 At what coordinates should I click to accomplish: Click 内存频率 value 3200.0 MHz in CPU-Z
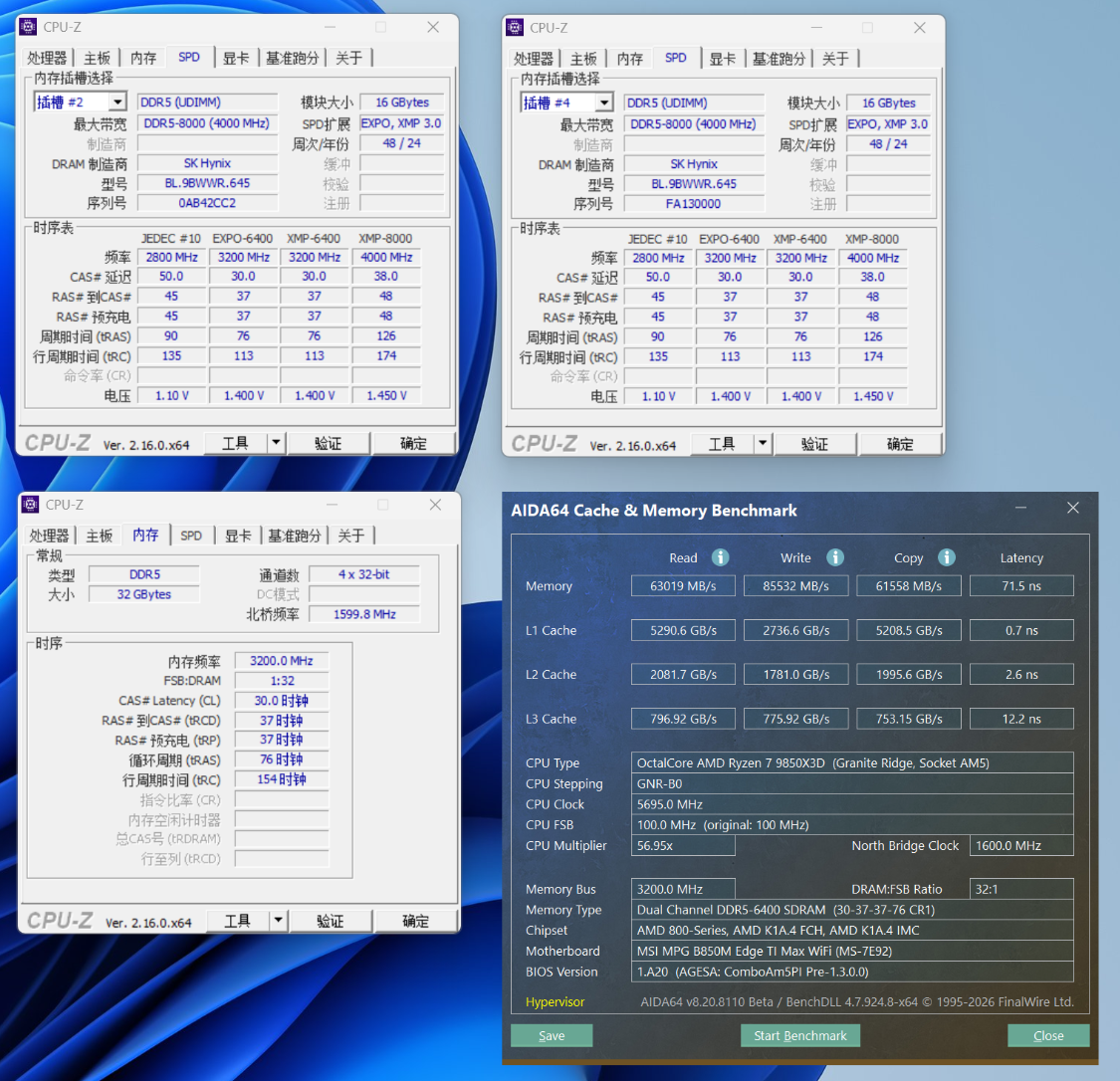[x=282, y=661]
